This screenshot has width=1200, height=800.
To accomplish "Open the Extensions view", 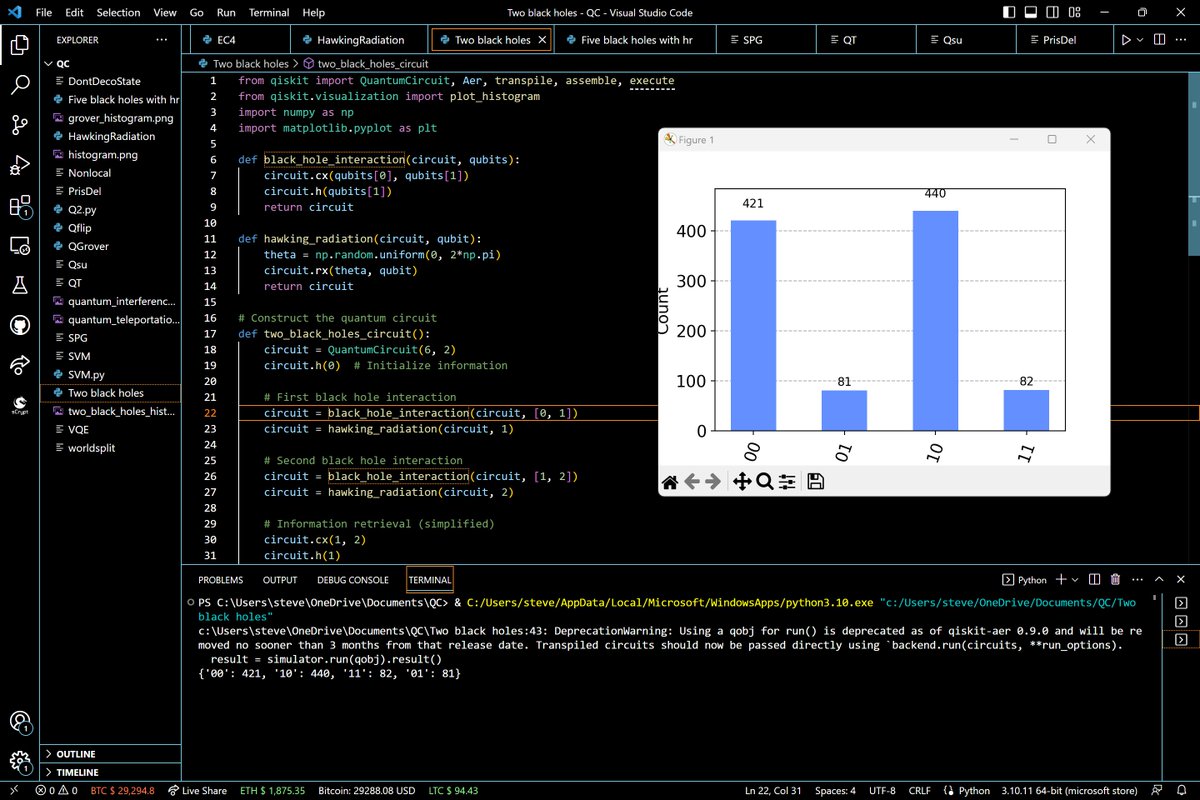I will pyautogui.click(x=20, y=206).
